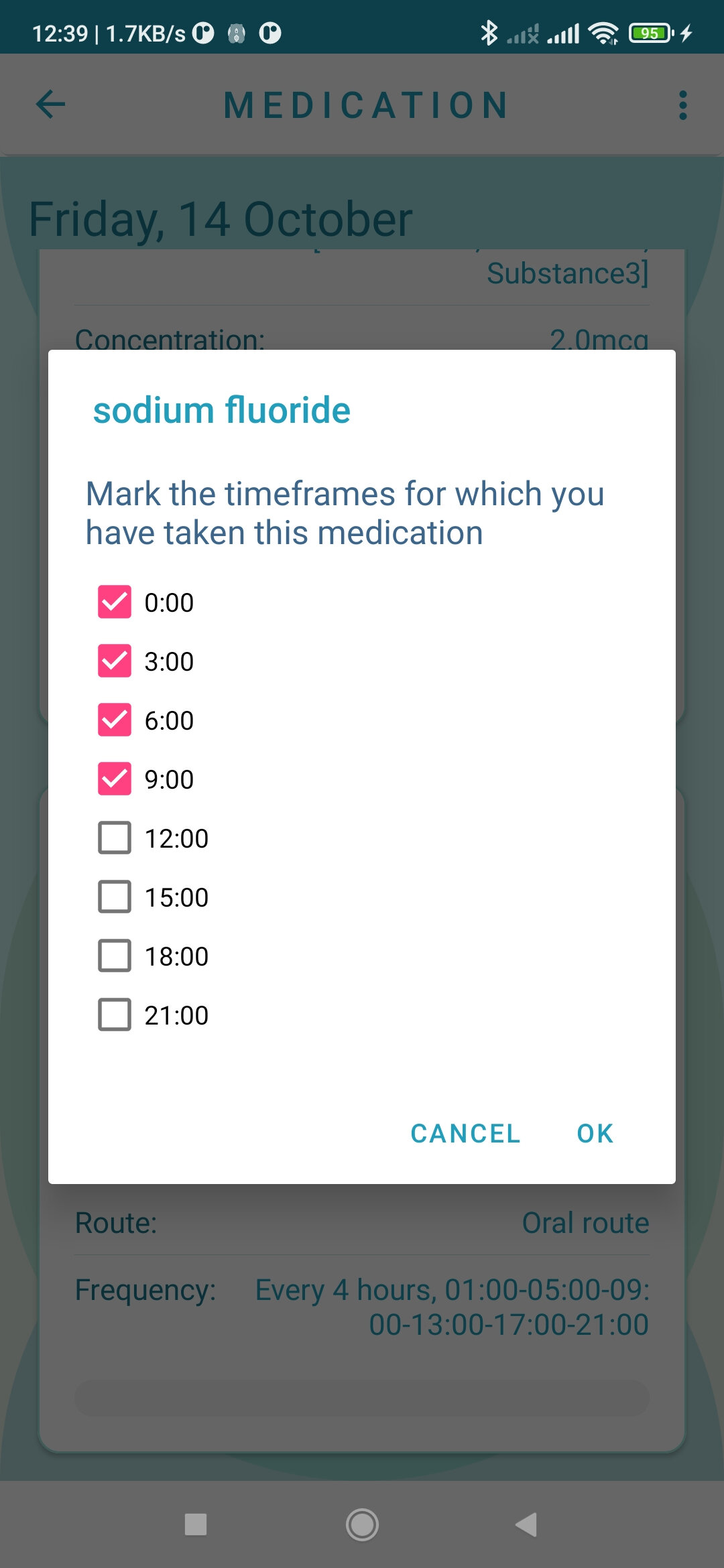Uncheck the 9:00 timeframe checkbox
The image size is (724, 1568).
pos(115,779)
